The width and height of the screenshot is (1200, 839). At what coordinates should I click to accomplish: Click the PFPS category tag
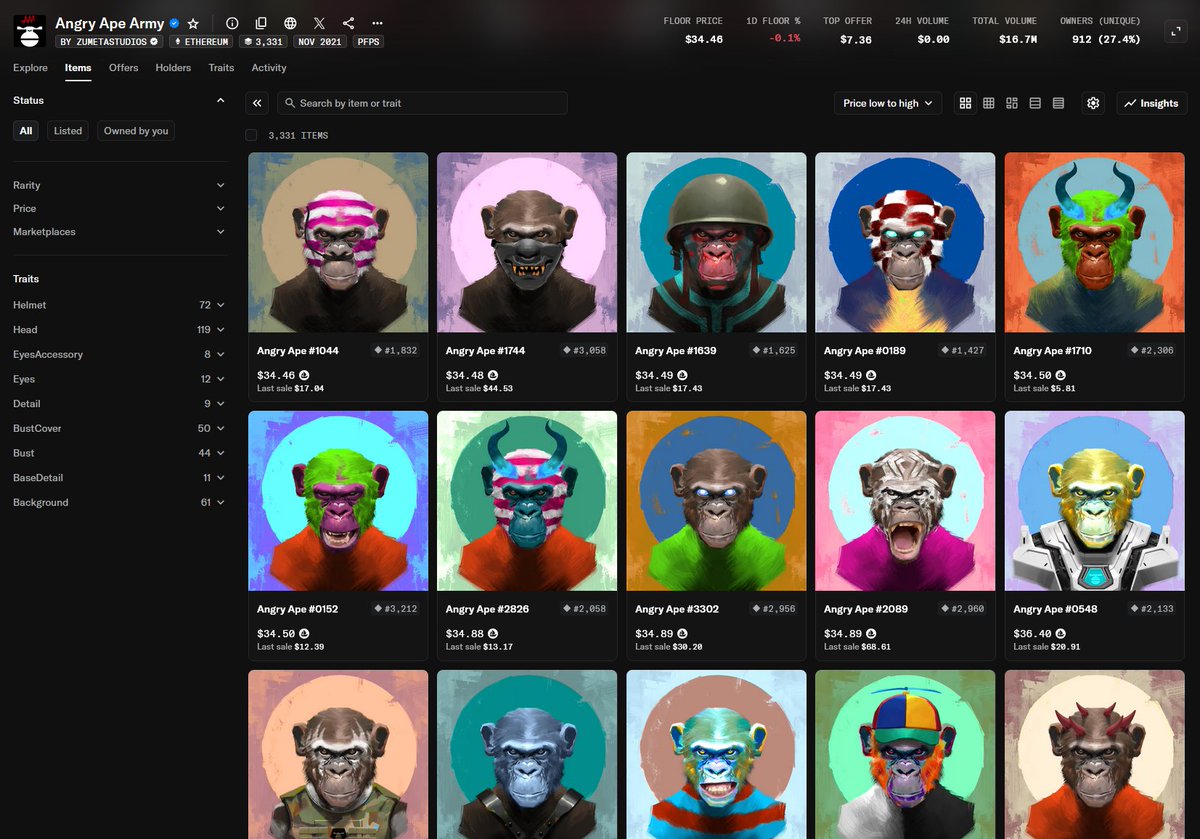click(368, 42)
